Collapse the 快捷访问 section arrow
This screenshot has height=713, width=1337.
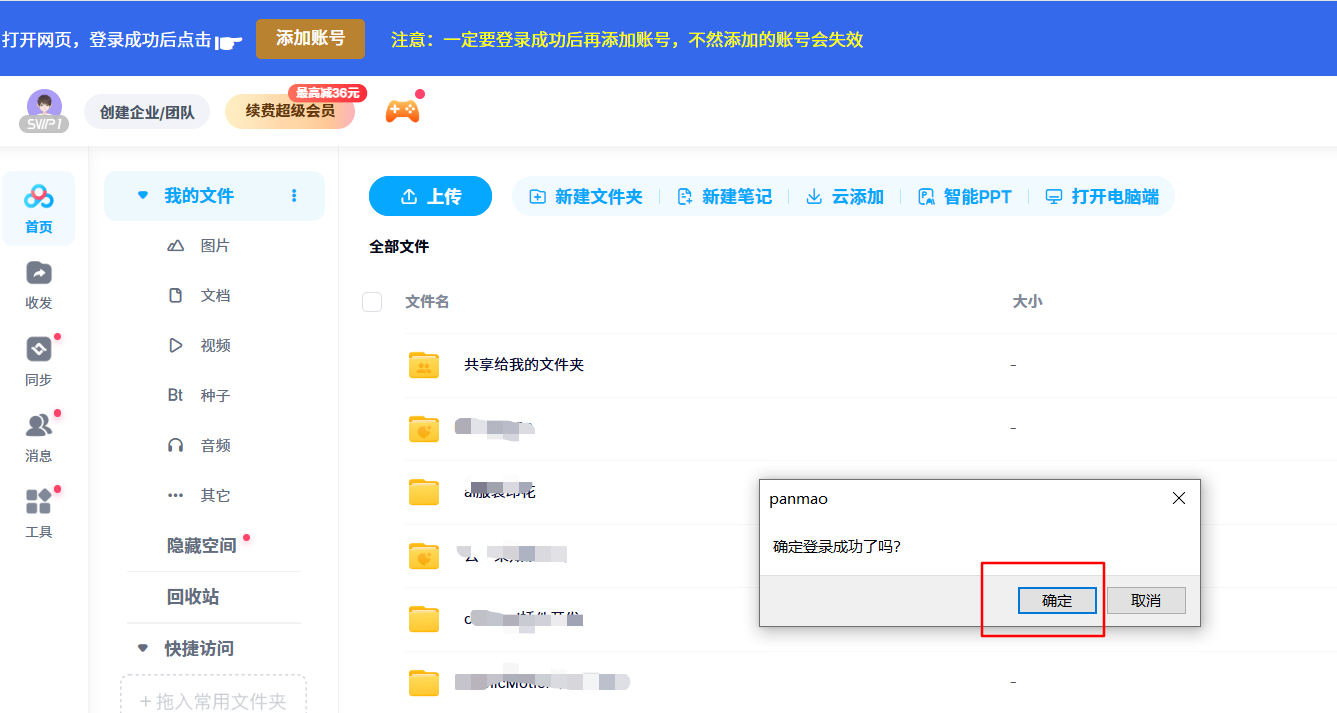coord(143,649)
